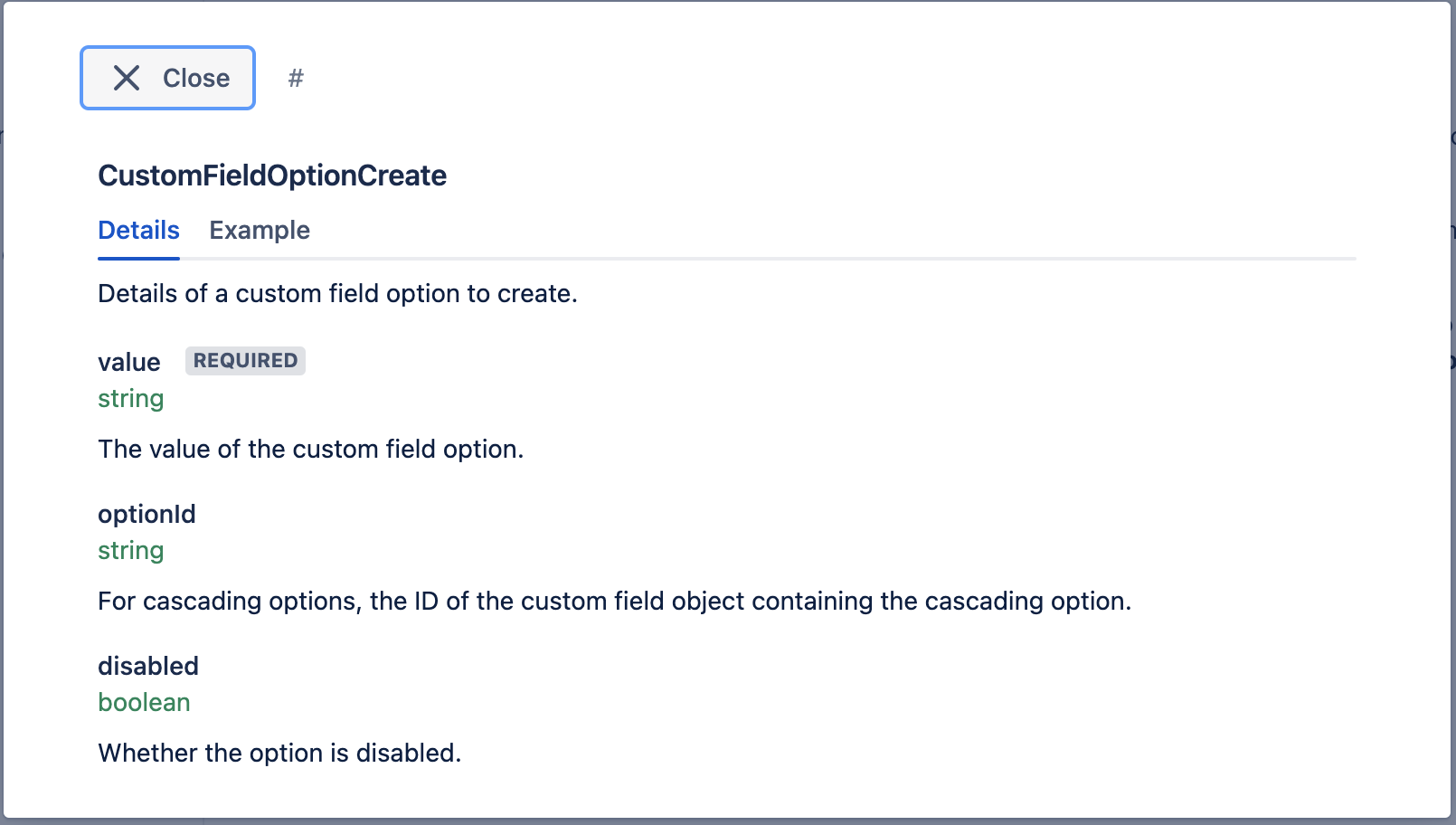Click the 'value of the custom field option' text
Image resolution: width=1456 pixels, height=825 pixels.
click(311, 449)
